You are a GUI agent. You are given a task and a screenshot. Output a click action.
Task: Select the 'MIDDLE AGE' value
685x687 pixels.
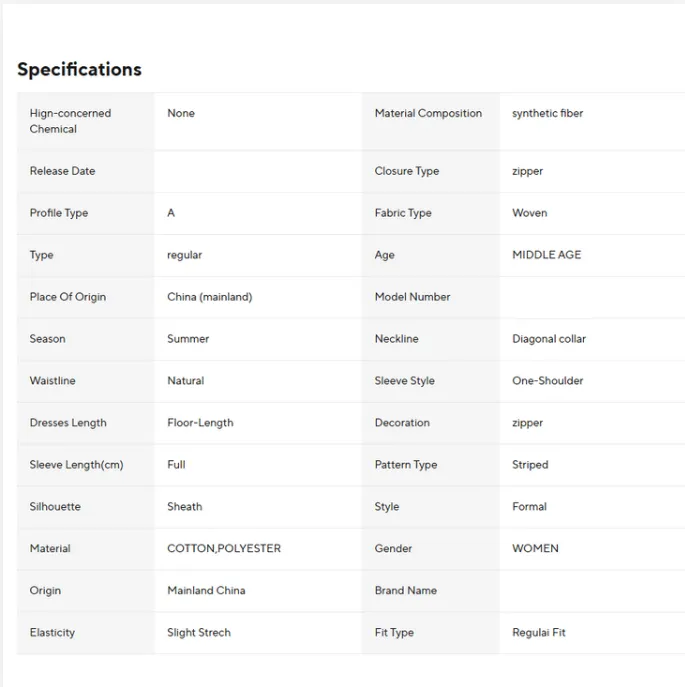coord(546,255)
